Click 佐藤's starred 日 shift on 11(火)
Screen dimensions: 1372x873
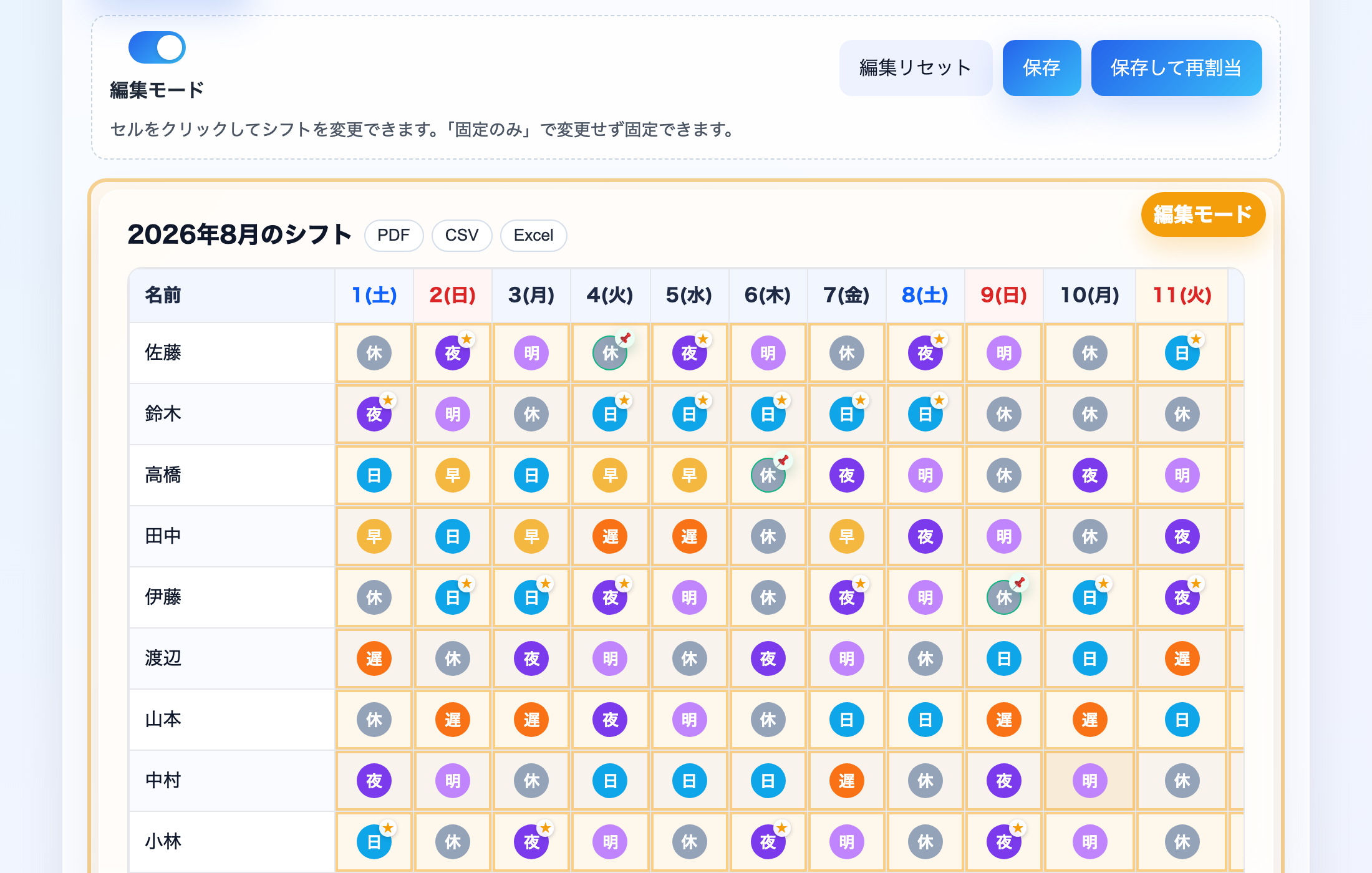(x=1182, y=353)
